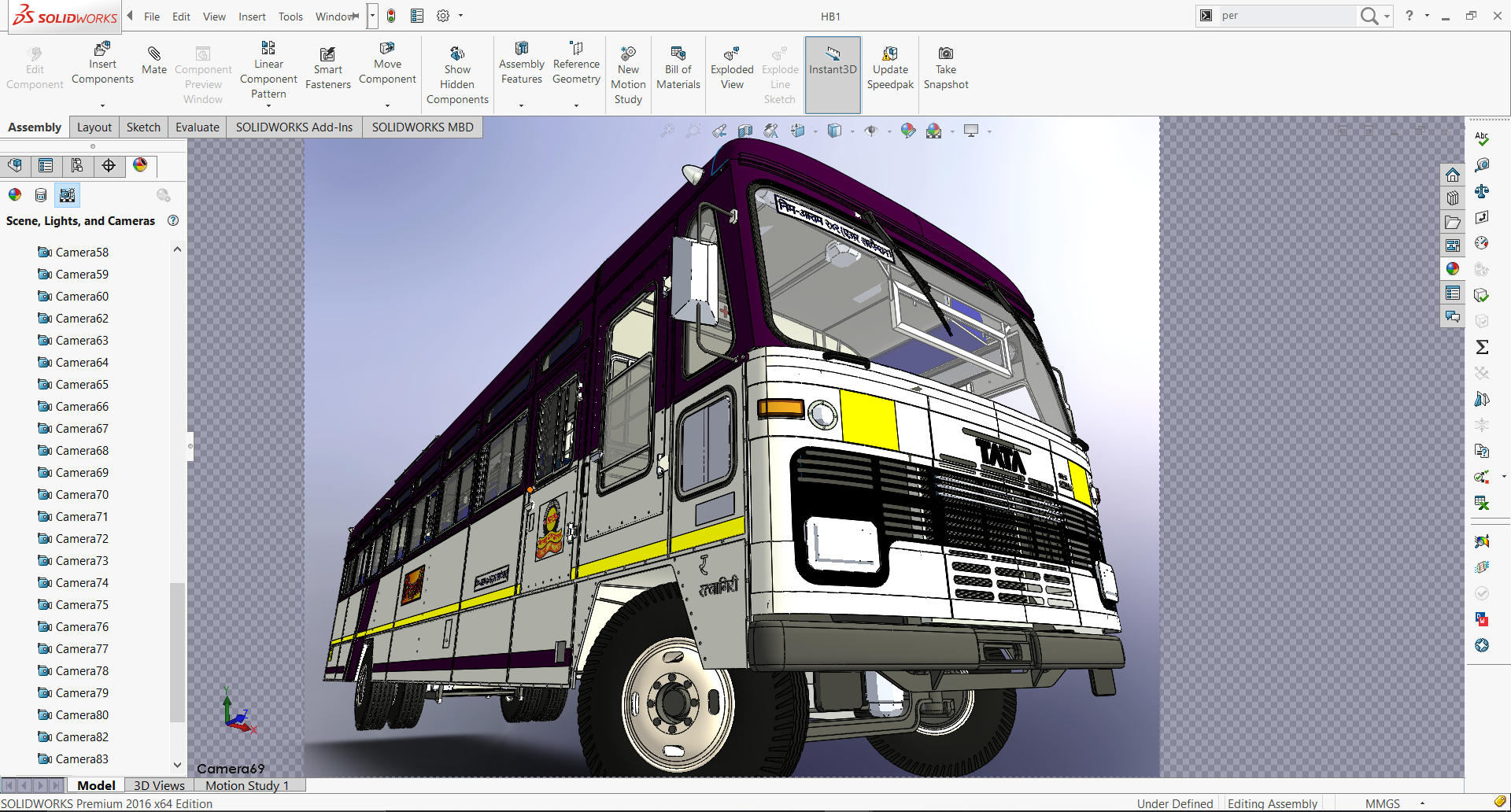Screen dimensions: 1511x812
Task: Click the SOLIDWORKS logo button
Action: [65, 16]
